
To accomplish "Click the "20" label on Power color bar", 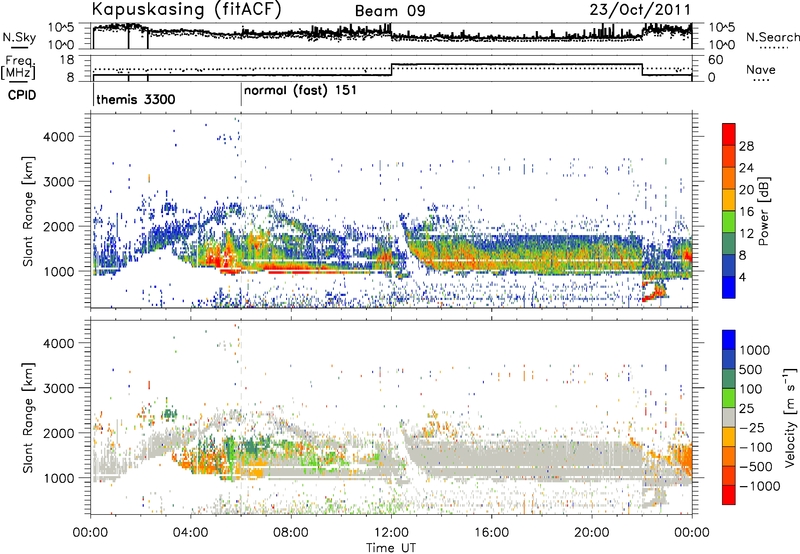I will (746, 190).
